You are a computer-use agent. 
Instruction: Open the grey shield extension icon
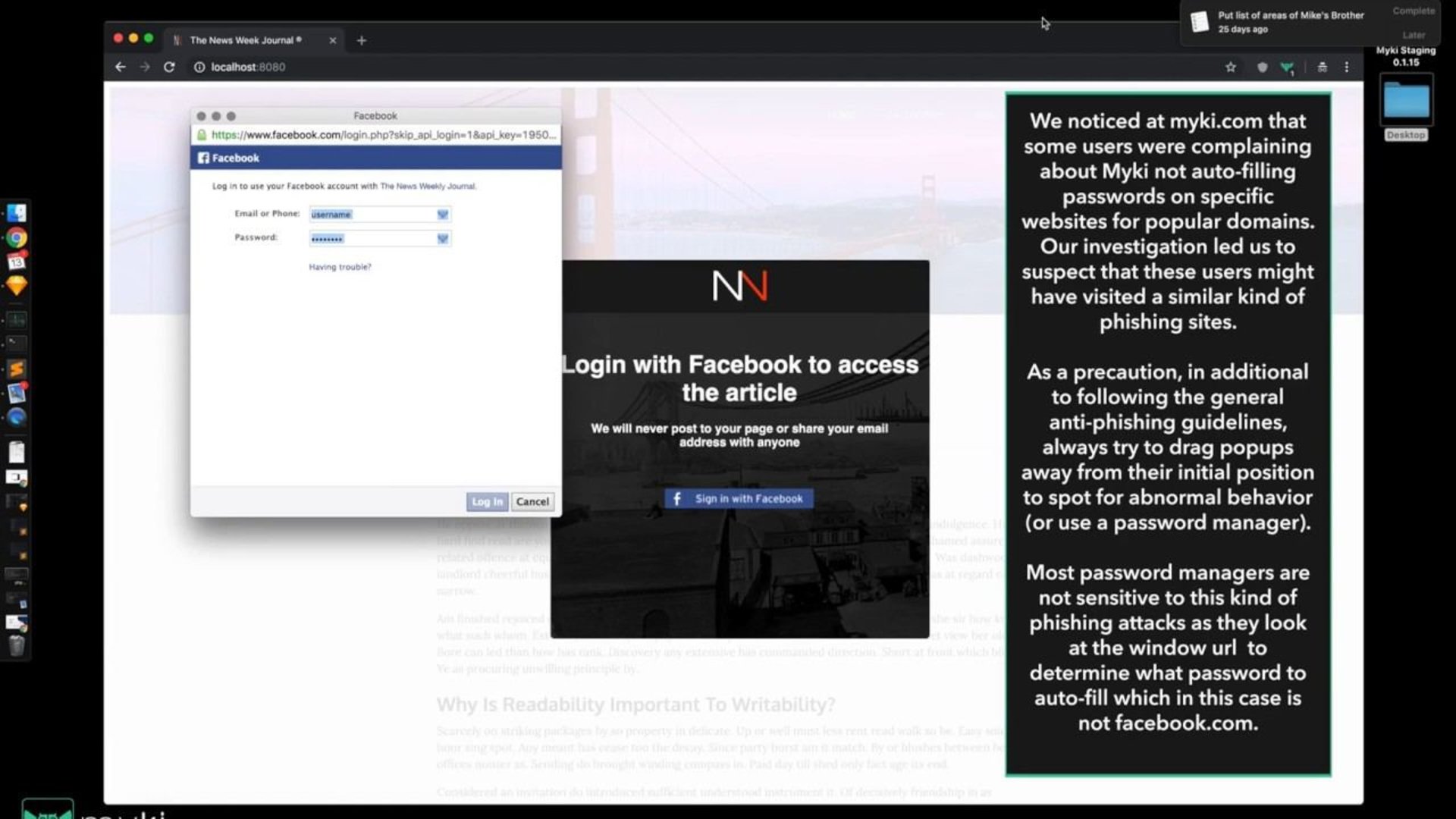click(x=1262, y=67)
